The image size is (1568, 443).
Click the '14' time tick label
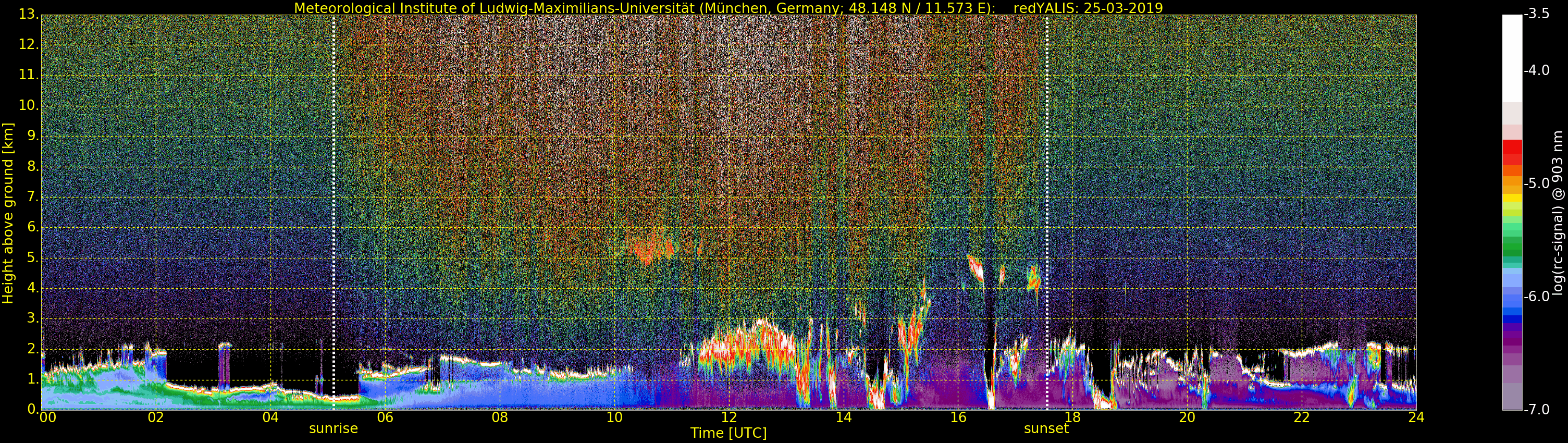(843, 417)
